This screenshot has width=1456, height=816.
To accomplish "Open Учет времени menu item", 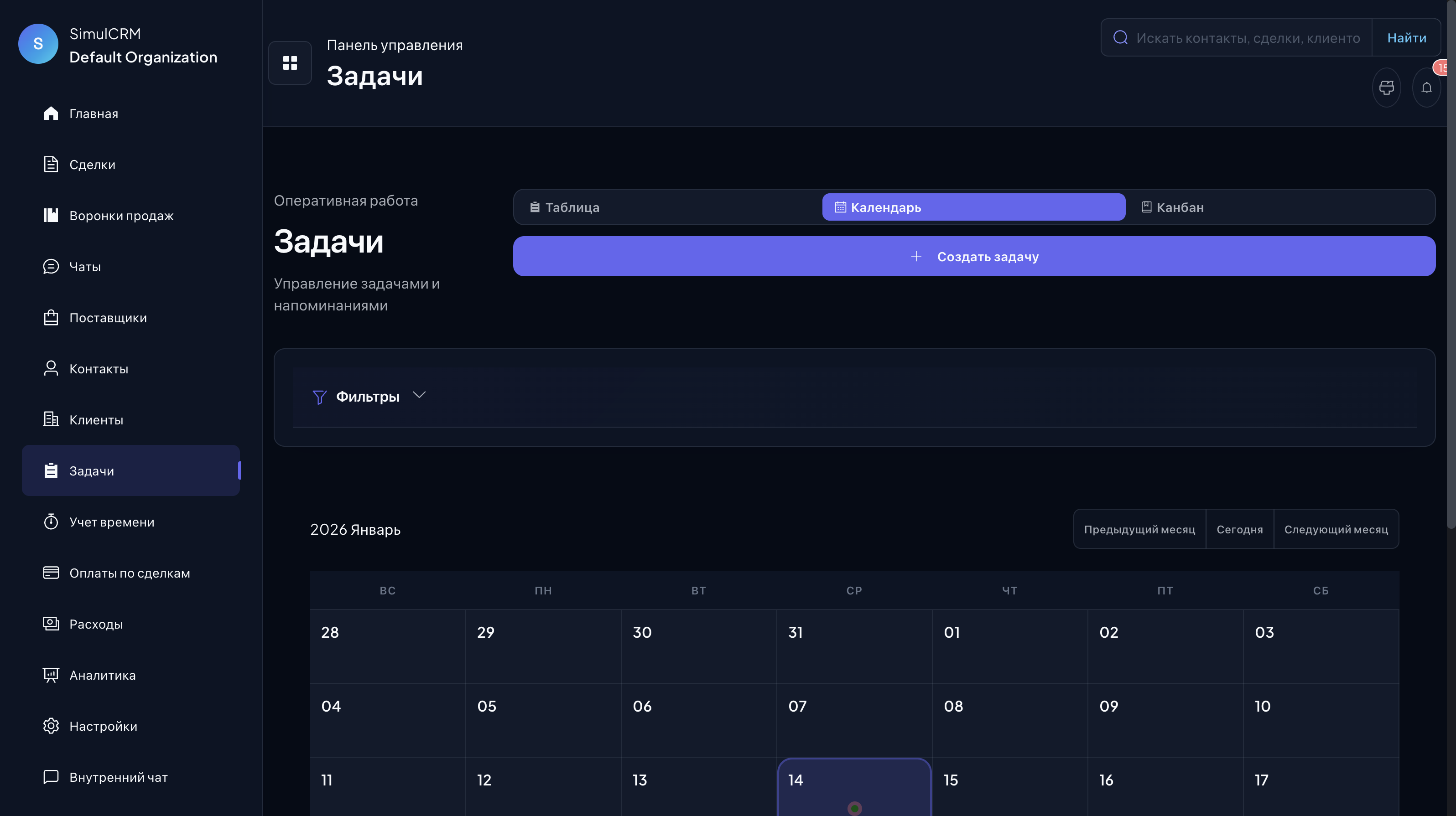I will [x=130, y=522].
